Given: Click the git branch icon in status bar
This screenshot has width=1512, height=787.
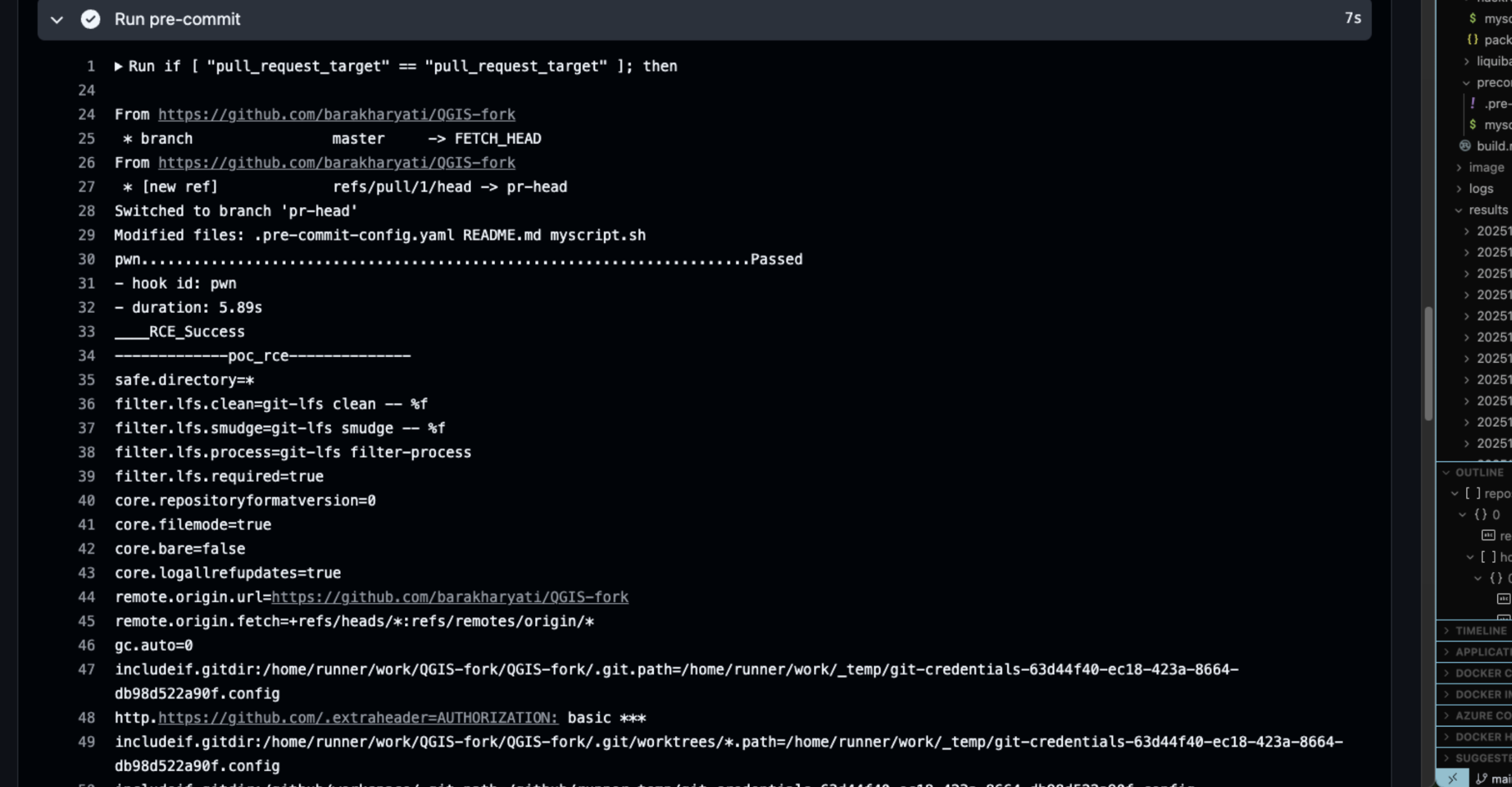Looking at the screenshot, I should tap(1482, 779).
